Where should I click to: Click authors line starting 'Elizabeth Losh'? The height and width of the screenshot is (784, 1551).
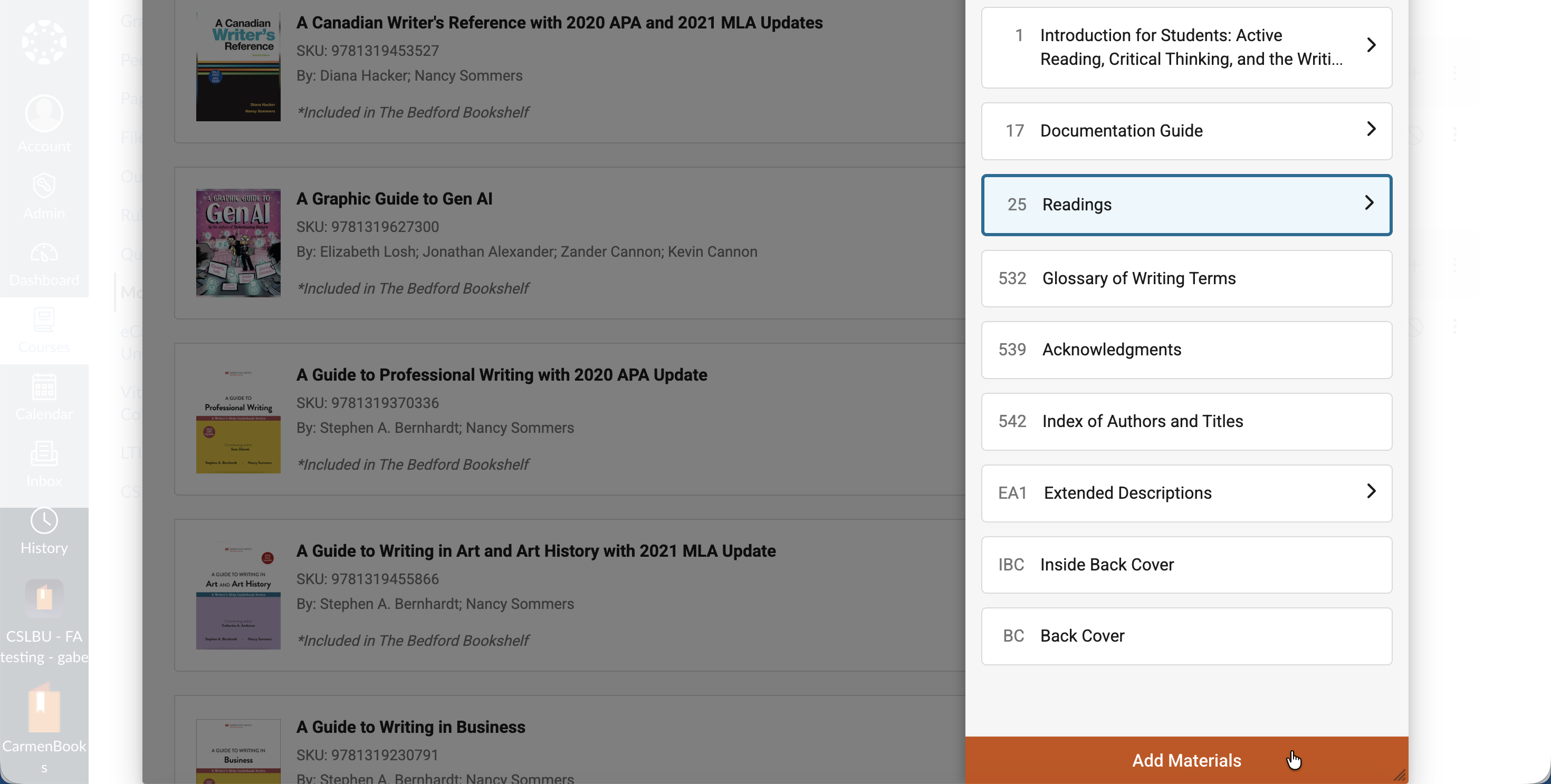pyautogui.click(x=527, y=252)
